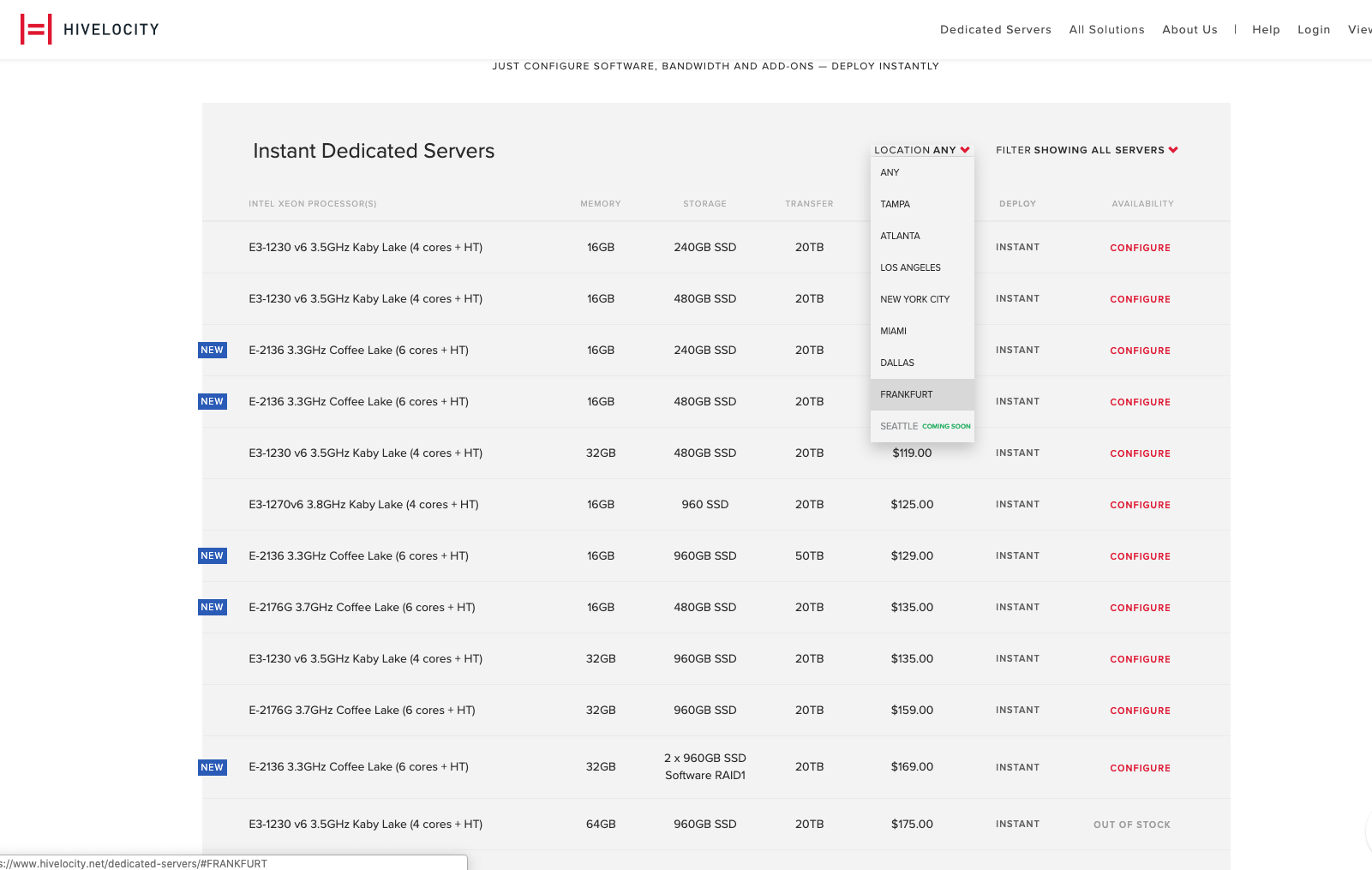Configure the $119.00 server
This screenshot has width=1372, height=870.
(x=1140, y=453)
